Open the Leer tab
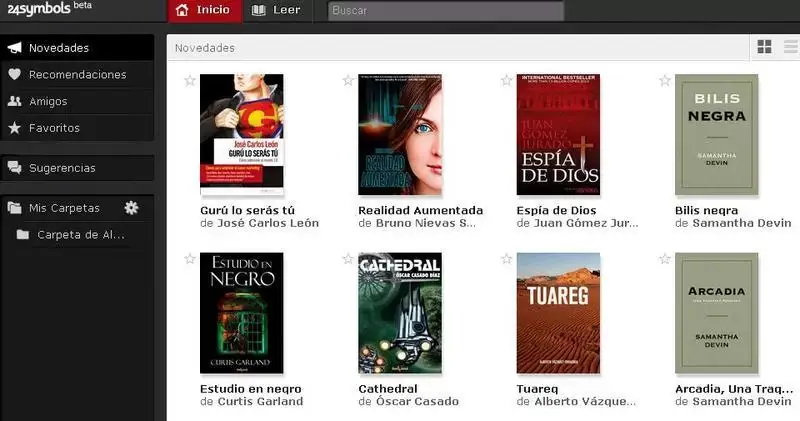This screenshot has width=800, height=421. (278, 11)
